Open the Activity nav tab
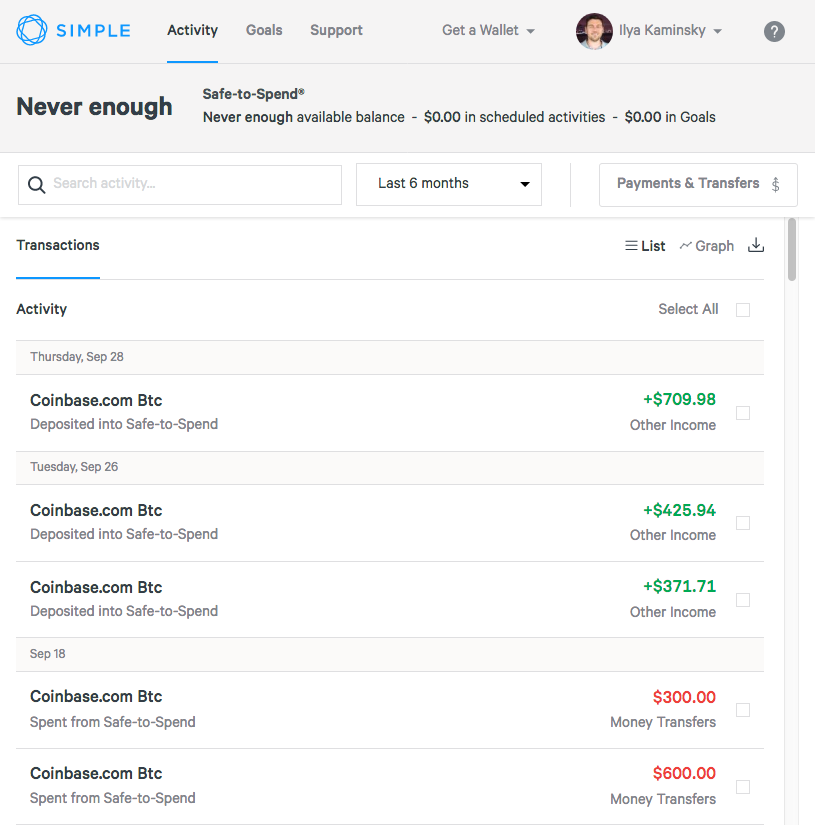Screen dimensions: 815x825 pos(193,31)
